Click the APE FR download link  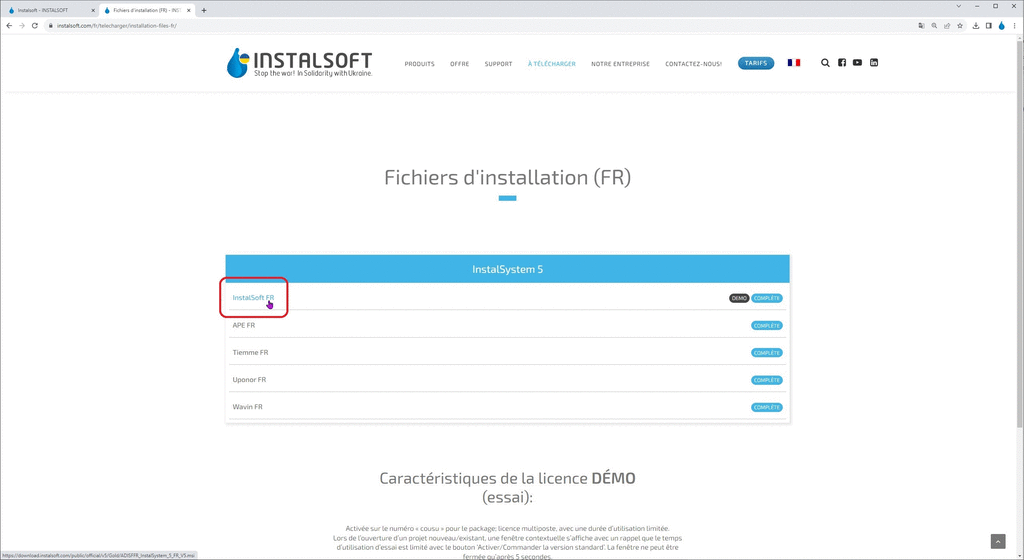tap(244, 325)
